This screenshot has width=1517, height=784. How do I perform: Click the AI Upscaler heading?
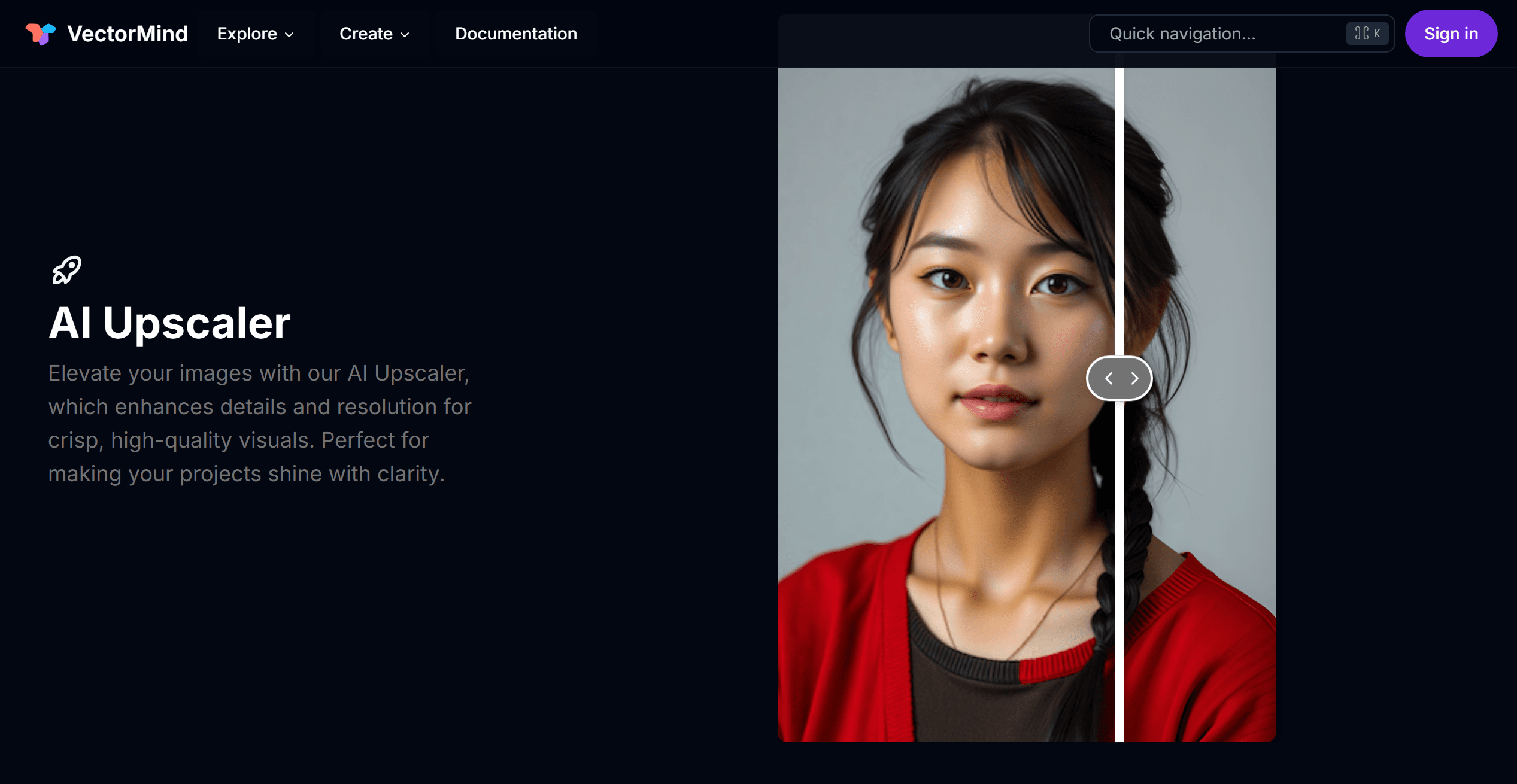click(x=169, y=323)
